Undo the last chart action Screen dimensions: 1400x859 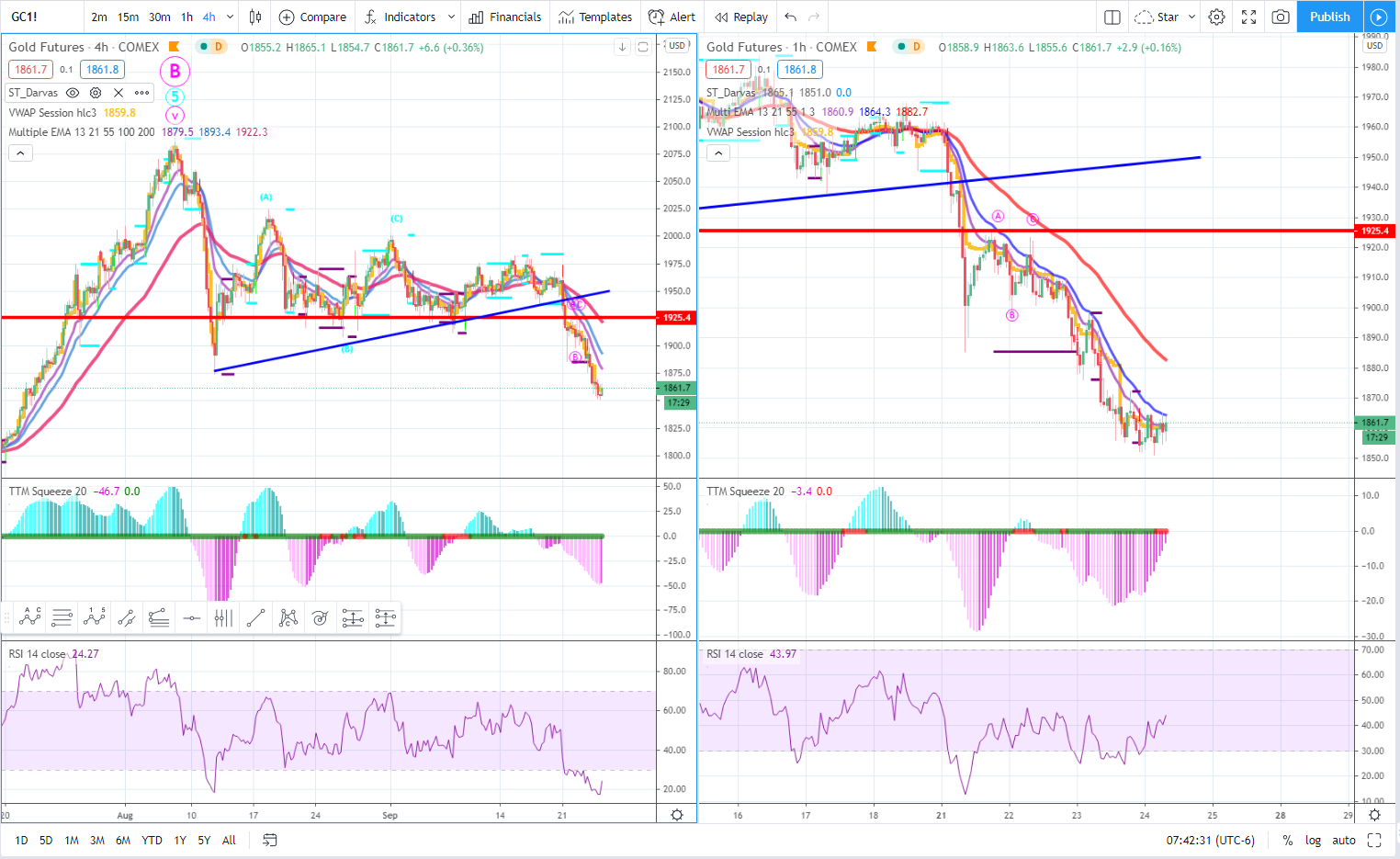click(791, 17)
